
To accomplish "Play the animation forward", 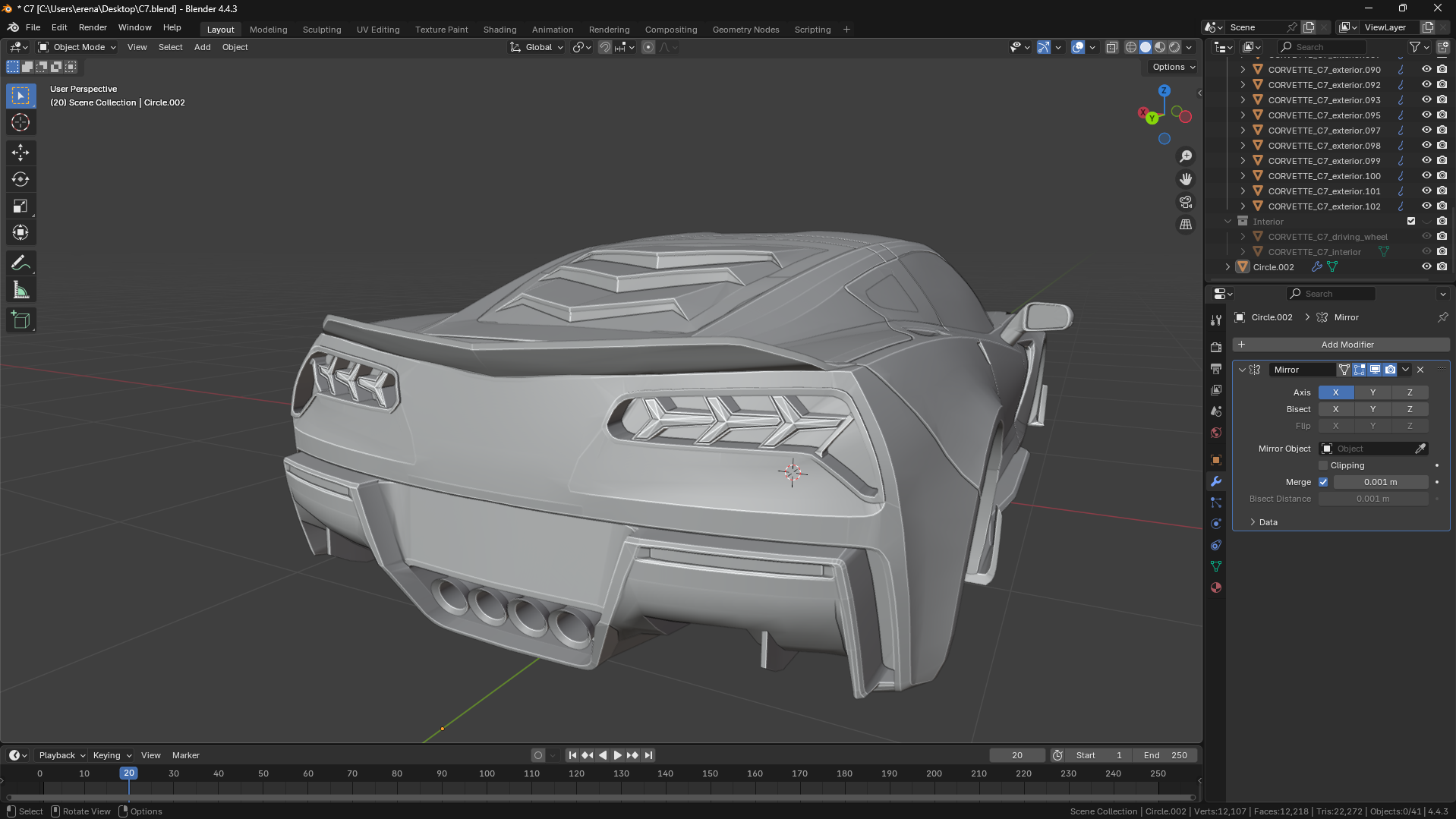I will click(617, 755).
